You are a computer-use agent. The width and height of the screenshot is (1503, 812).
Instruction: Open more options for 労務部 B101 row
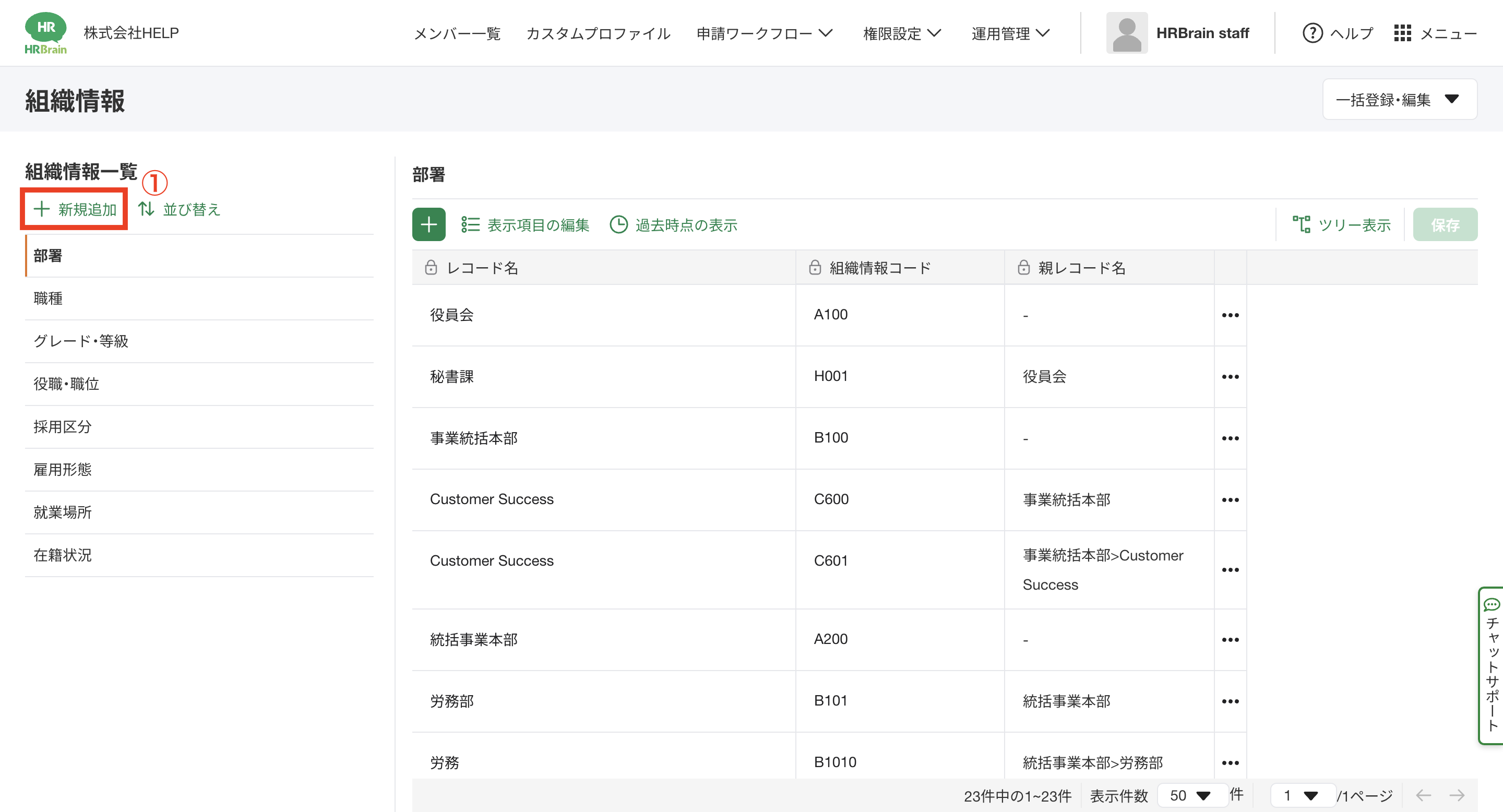pyautogui.click(x=1230, y=701)
